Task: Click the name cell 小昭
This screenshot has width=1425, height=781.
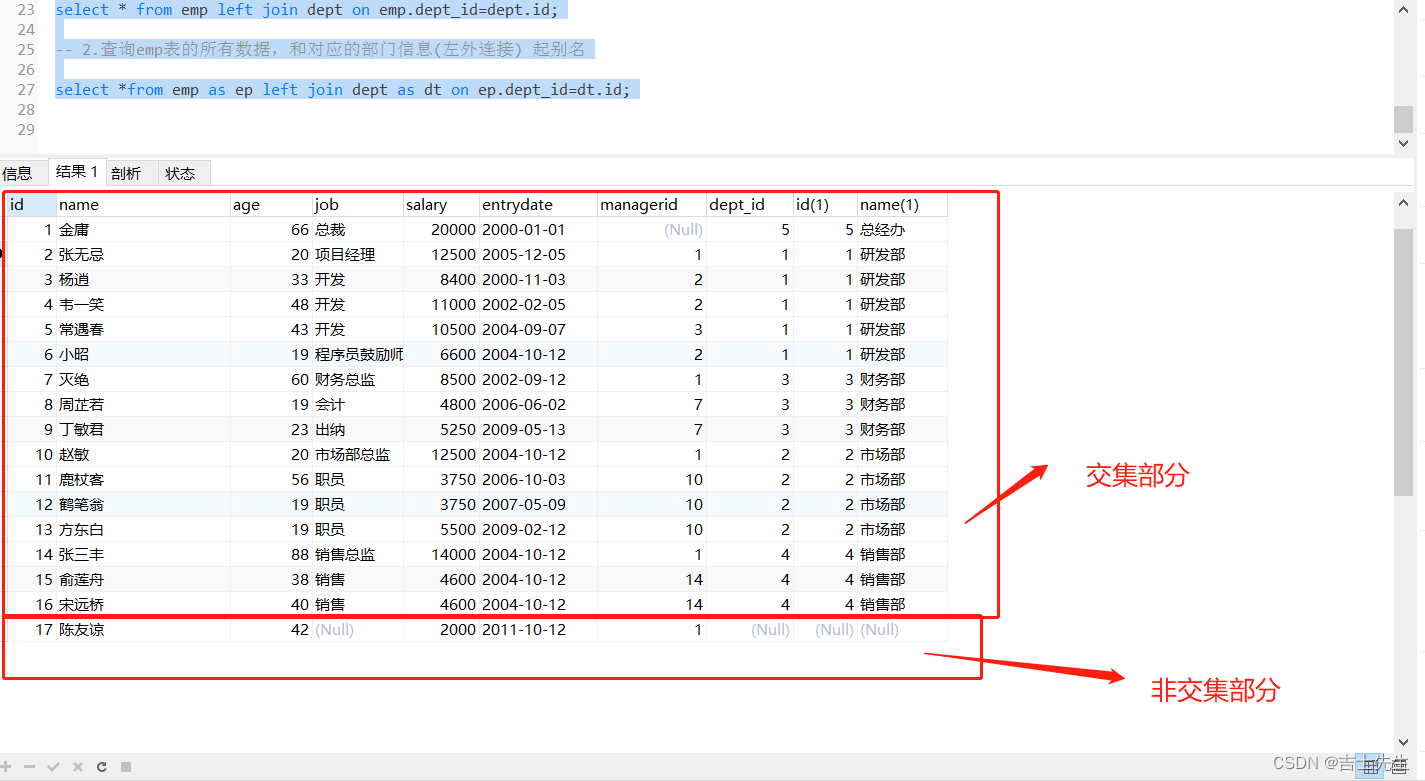Action: [144, 354]
